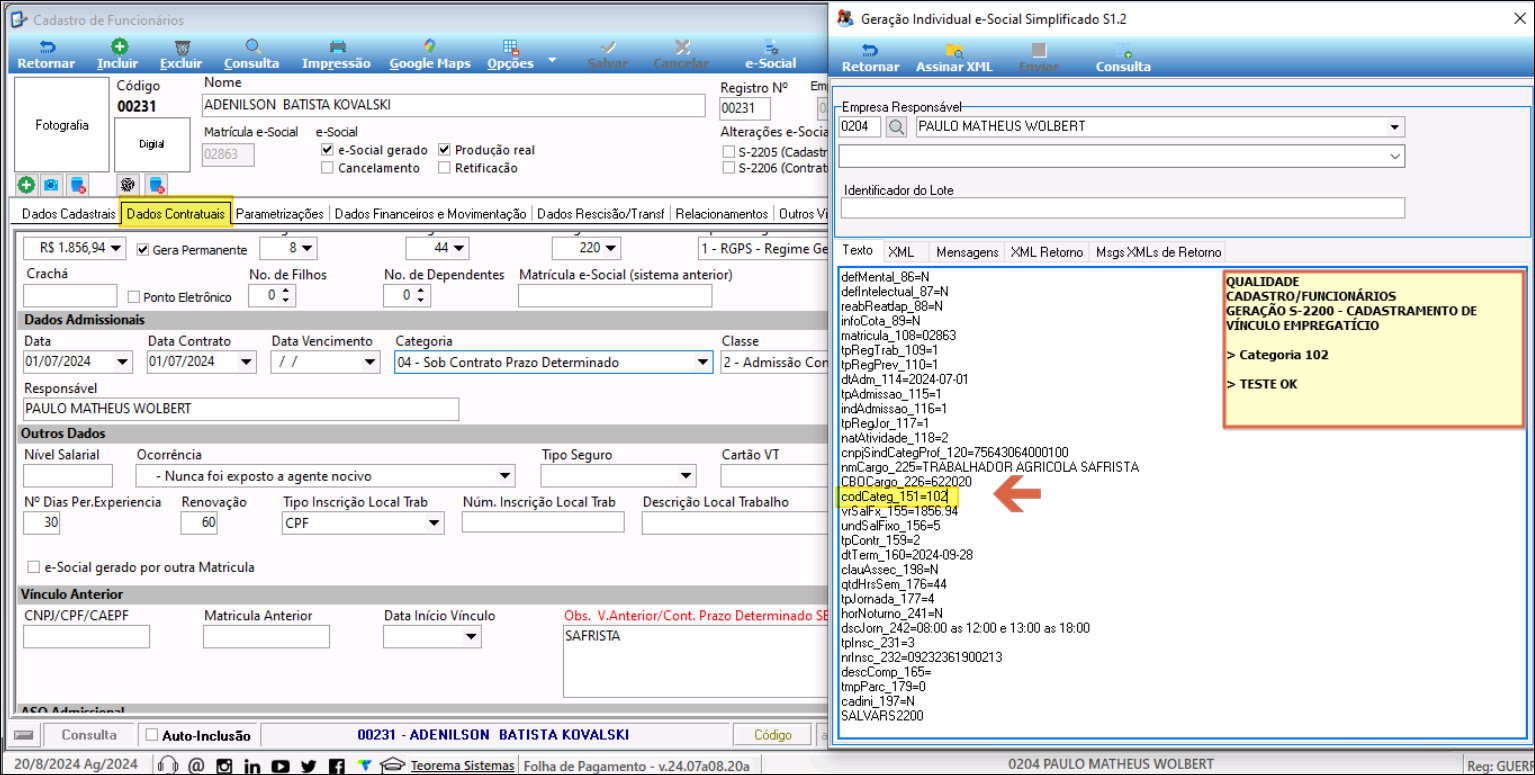Open the Data admission date dropdown
The image size is (1535, 775).
click(x=123, y=362)
